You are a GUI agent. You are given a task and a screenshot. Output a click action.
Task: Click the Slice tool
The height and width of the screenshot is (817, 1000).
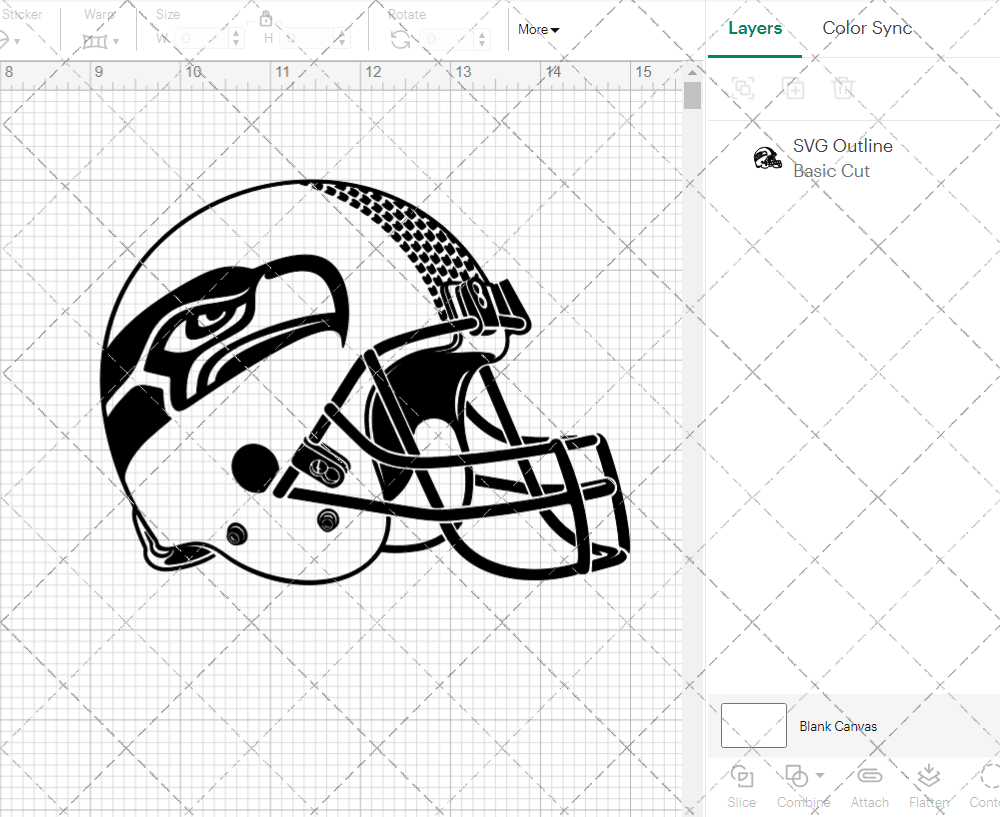742,786
